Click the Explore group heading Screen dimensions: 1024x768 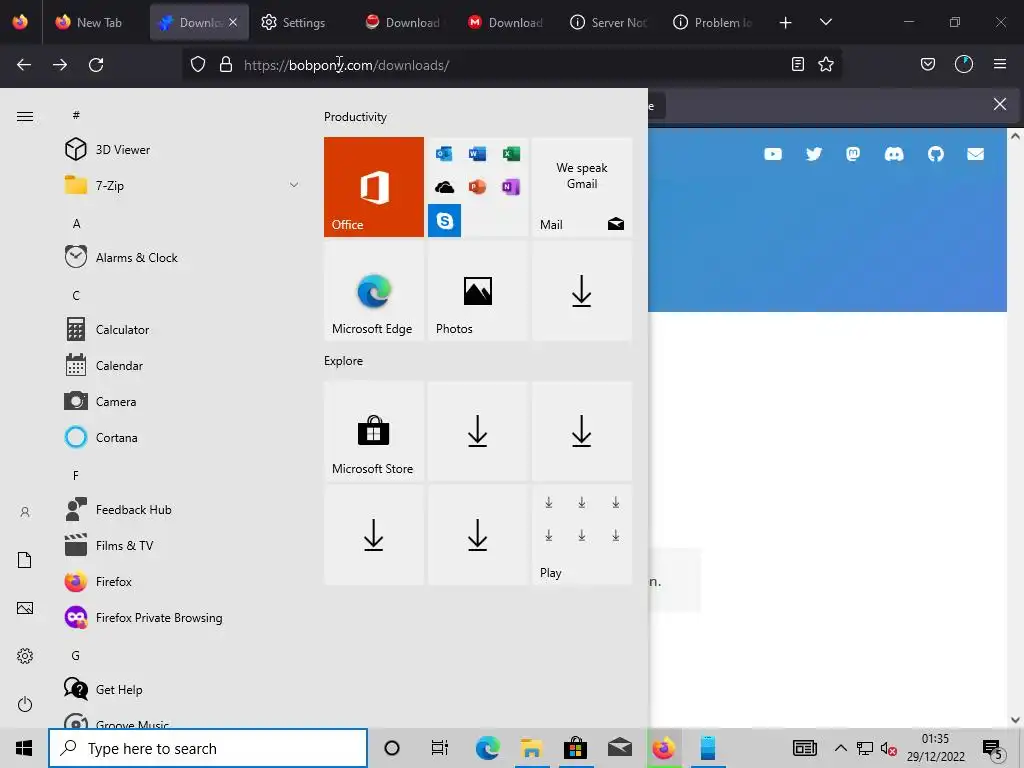coord(344,360)
